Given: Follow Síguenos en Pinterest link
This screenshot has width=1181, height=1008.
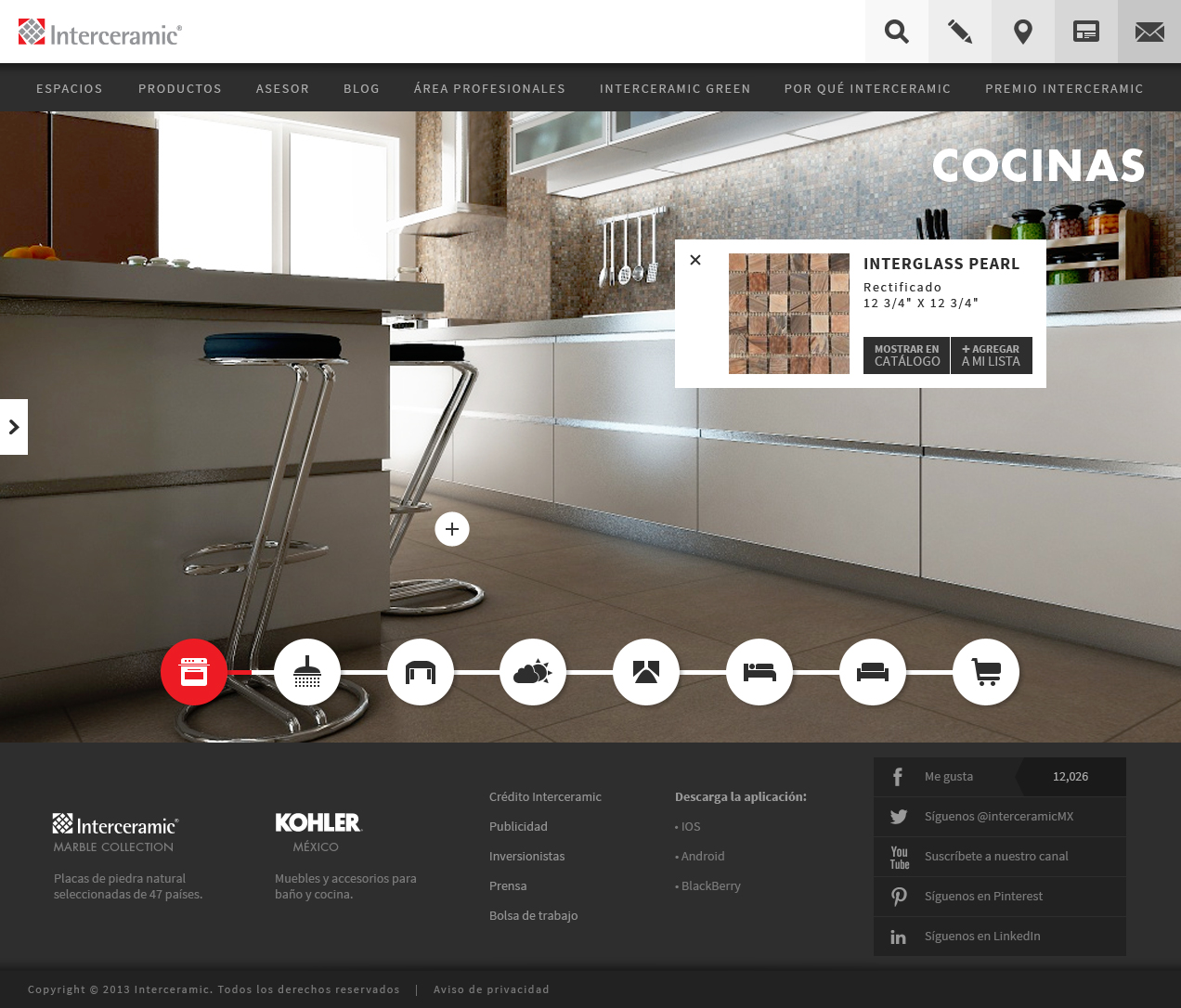Looking at the screenshot, I should (x=983, y=897).
